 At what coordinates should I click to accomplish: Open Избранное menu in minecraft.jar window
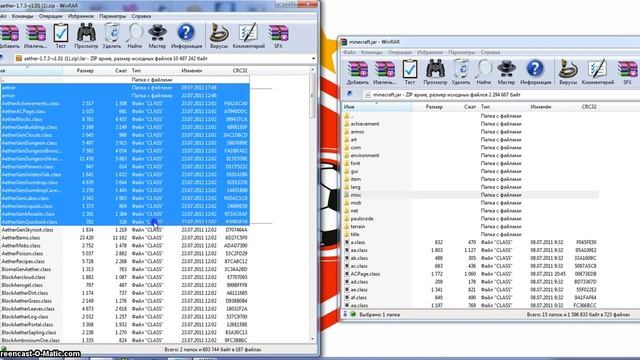[429, 53]
